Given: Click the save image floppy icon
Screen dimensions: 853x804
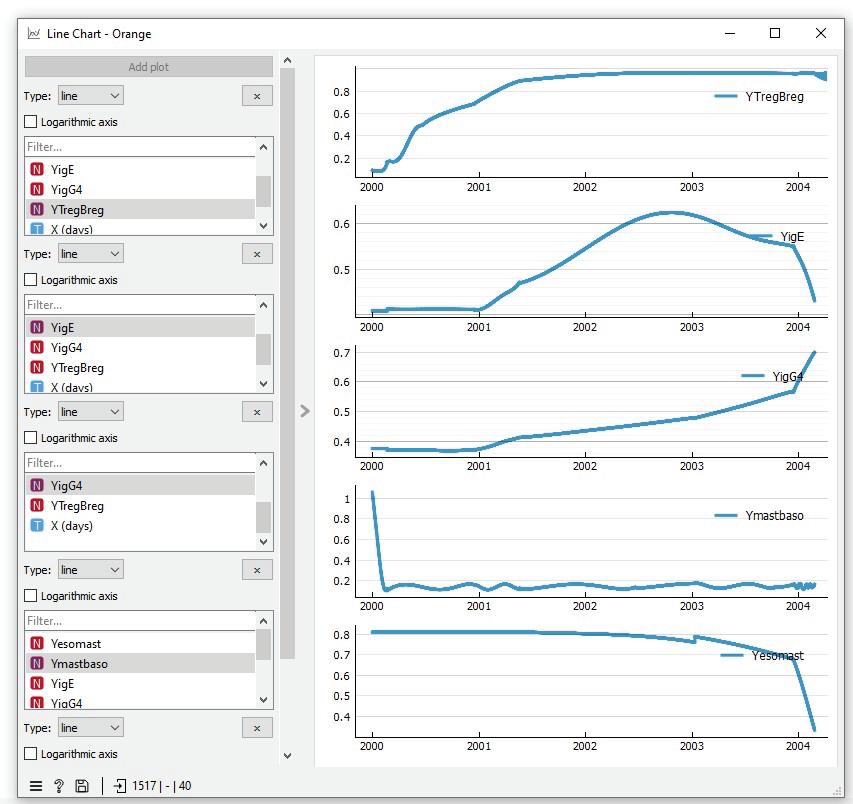Looking at the screenshot, I should [x=82, y=786].
